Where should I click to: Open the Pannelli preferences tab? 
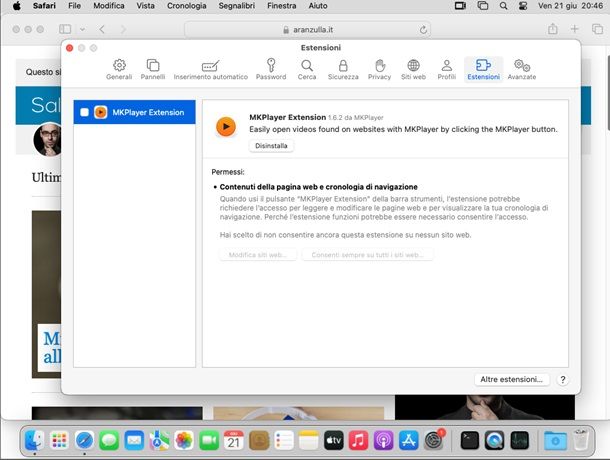pyautogui.click(x=153, y=70)
